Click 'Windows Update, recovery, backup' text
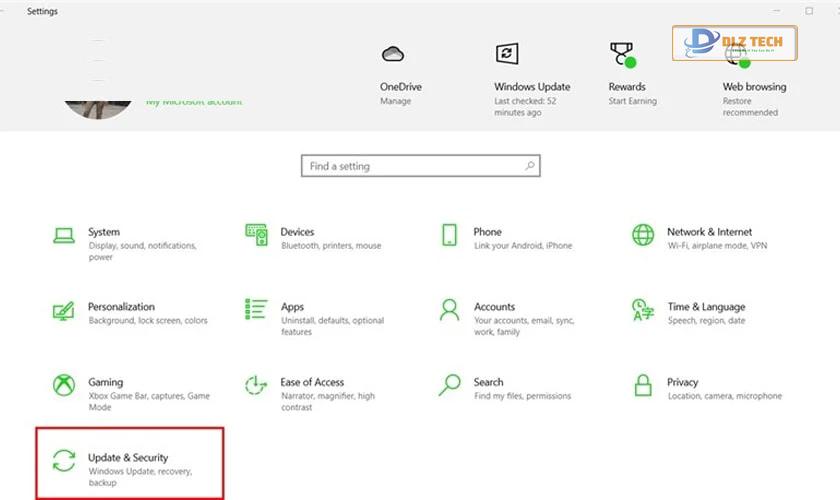 pyautogui.click(x=140, y=477)
